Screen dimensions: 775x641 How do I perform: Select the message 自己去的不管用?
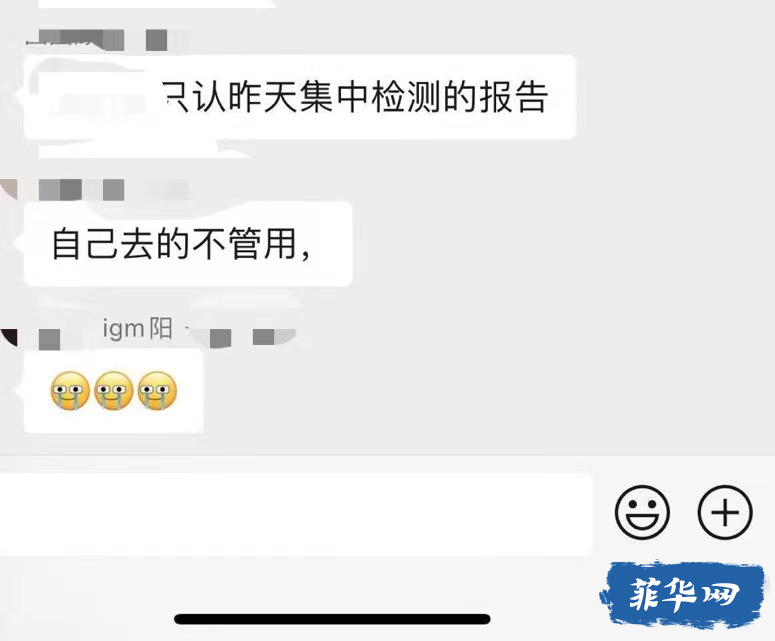tap(188, 244)
